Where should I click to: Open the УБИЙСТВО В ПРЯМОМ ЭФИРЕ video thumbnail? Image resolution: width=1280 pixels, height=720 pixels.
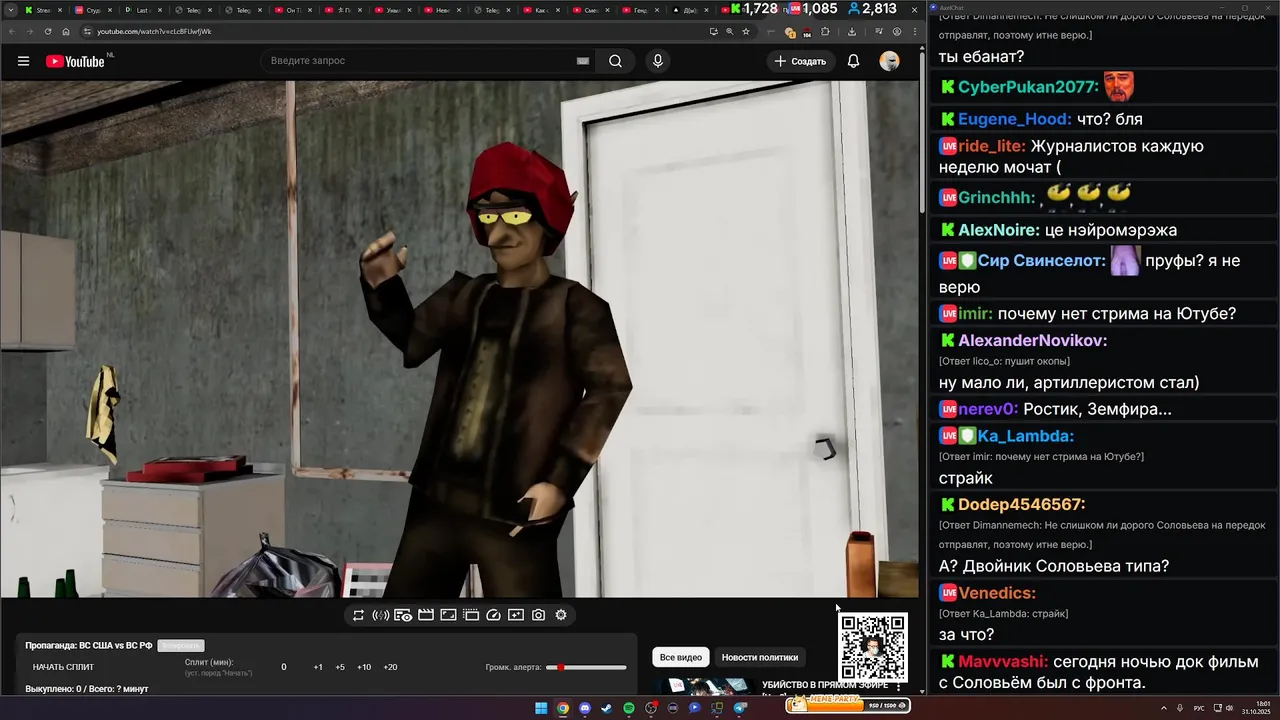706,686
